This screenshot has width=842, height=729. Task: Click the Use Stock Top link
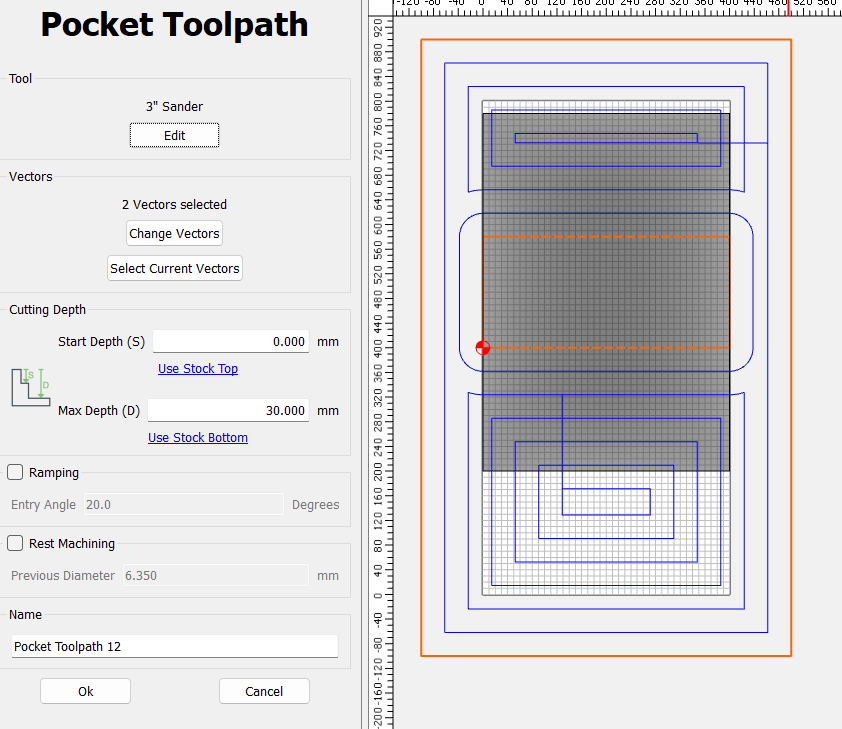coord(198,369)
